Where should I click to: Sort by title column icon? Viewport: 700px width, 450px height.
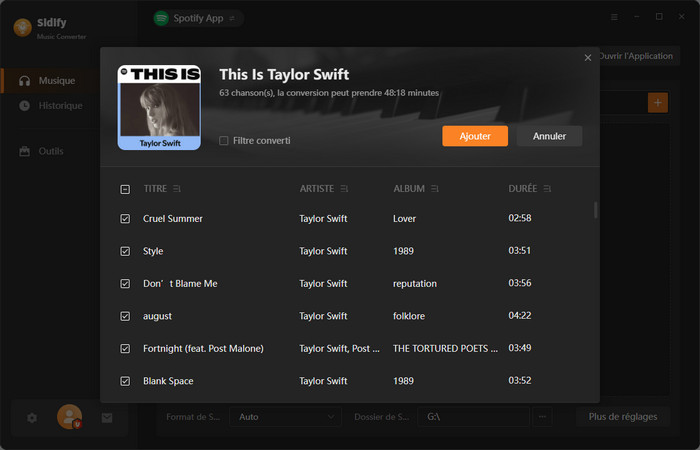click(177, 189)
